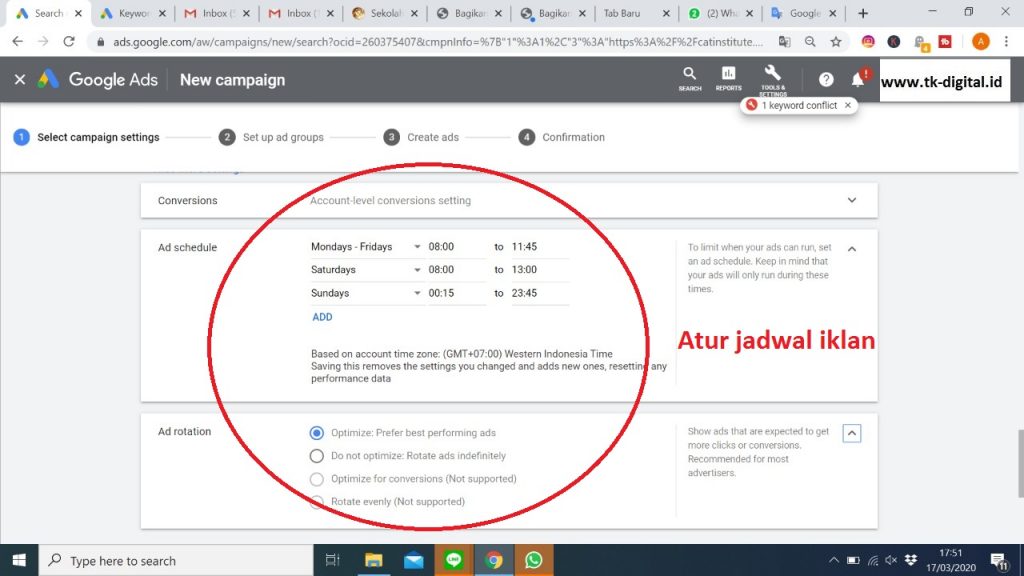Dismiss the keyword conflict notification
The width and height of the screenshot is (1024, 576).
848,105
